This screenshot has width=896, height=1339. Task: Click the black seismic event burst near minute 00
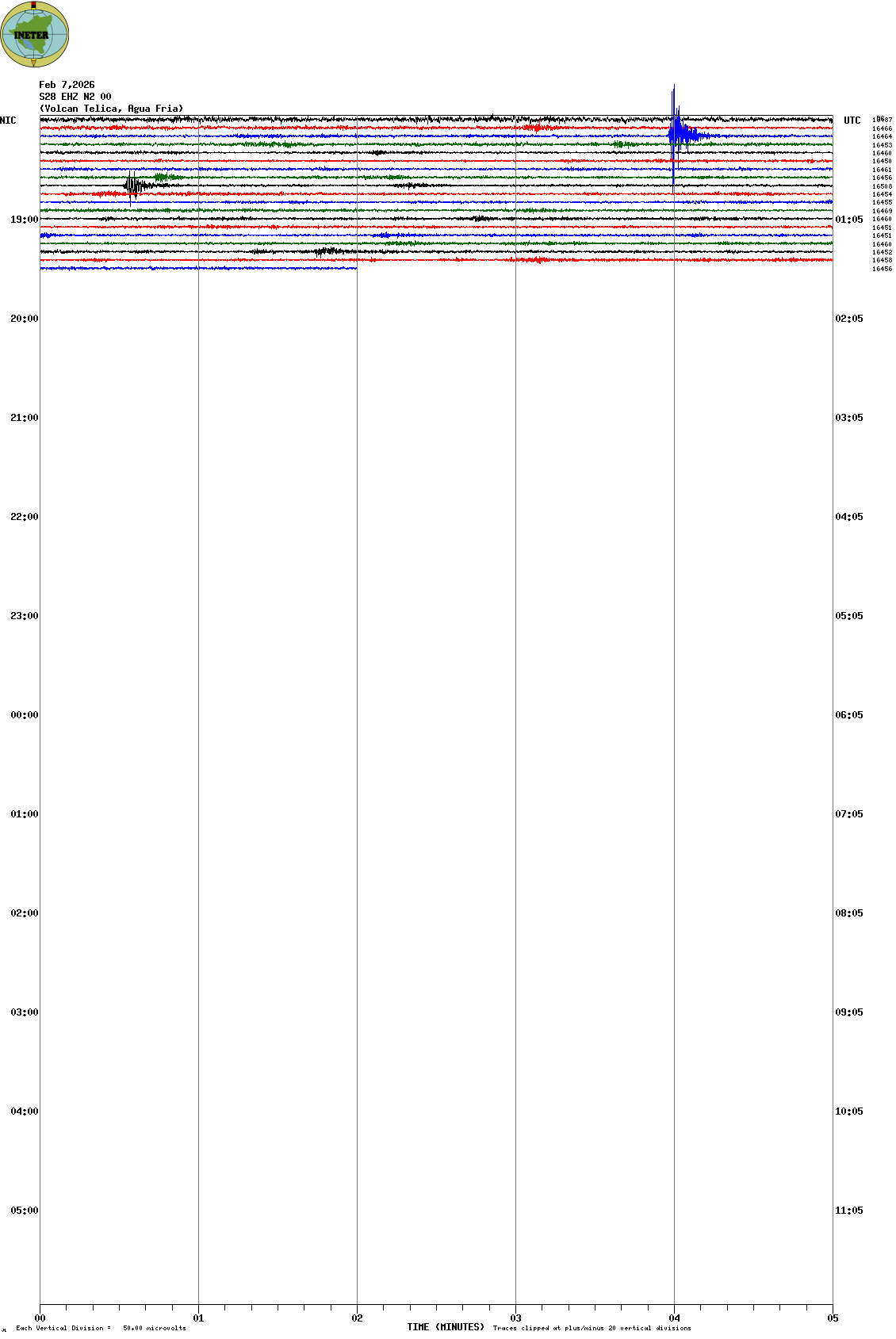tap(132, 186)
